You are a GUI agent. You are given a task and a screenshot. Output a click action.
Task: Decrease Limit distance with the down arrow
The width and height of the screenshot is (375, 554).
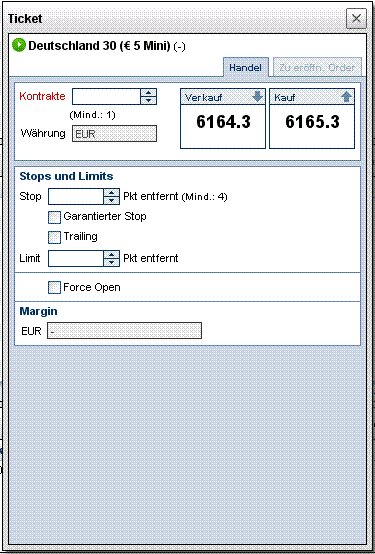112,262
